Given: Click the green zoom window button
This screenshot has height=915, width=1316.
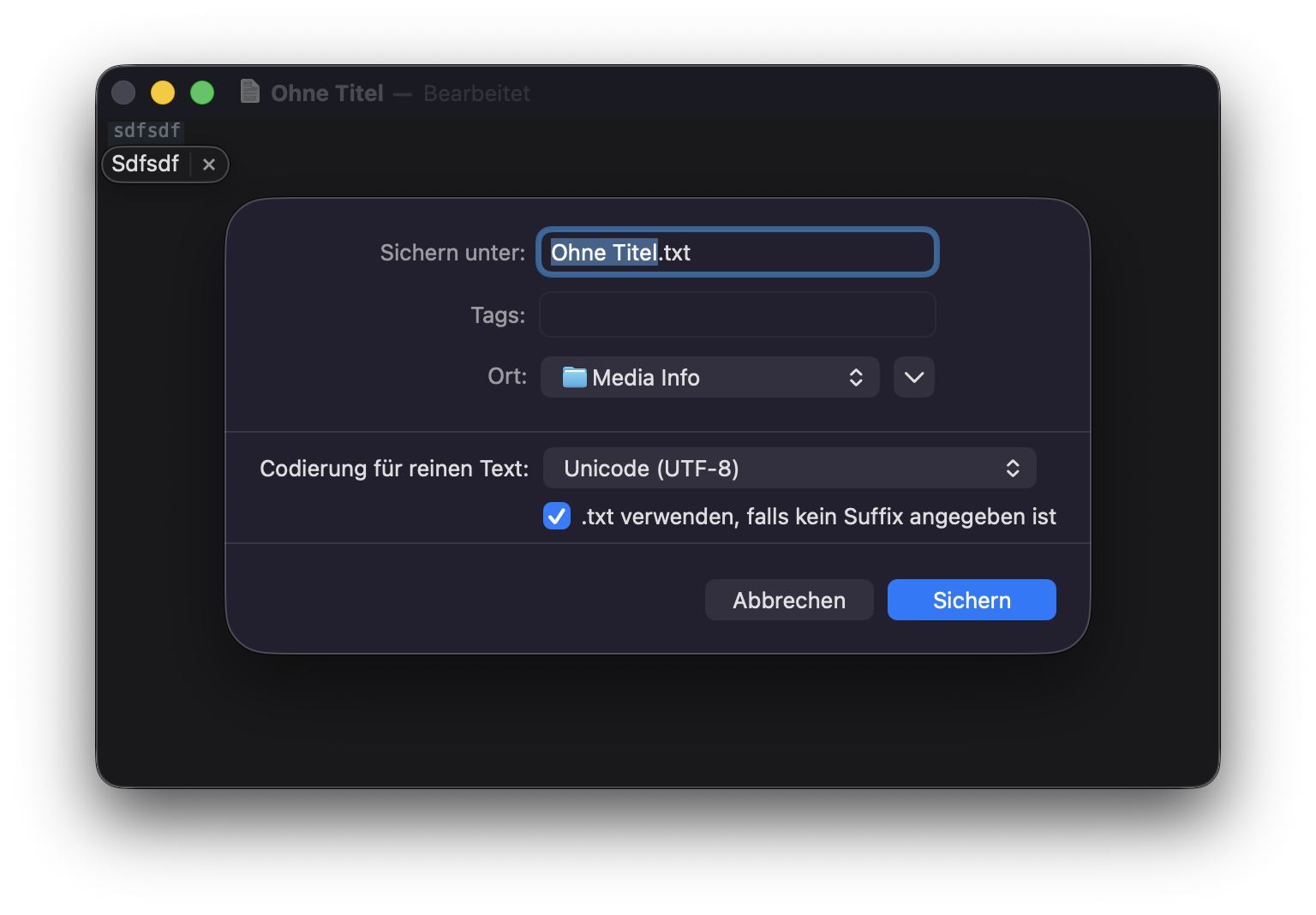Looking at the screenshot, I should click(x=202, y=93).
